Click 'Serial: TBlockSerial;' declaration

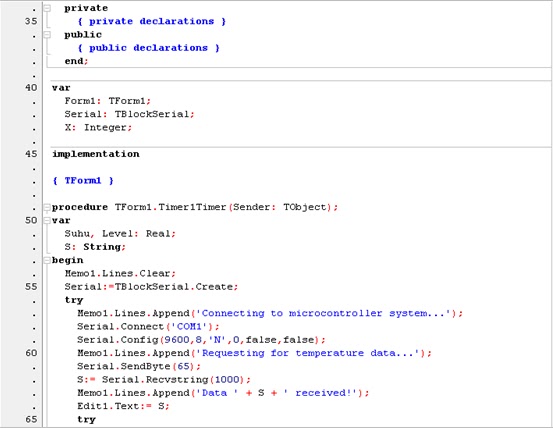tap(129, 114)
